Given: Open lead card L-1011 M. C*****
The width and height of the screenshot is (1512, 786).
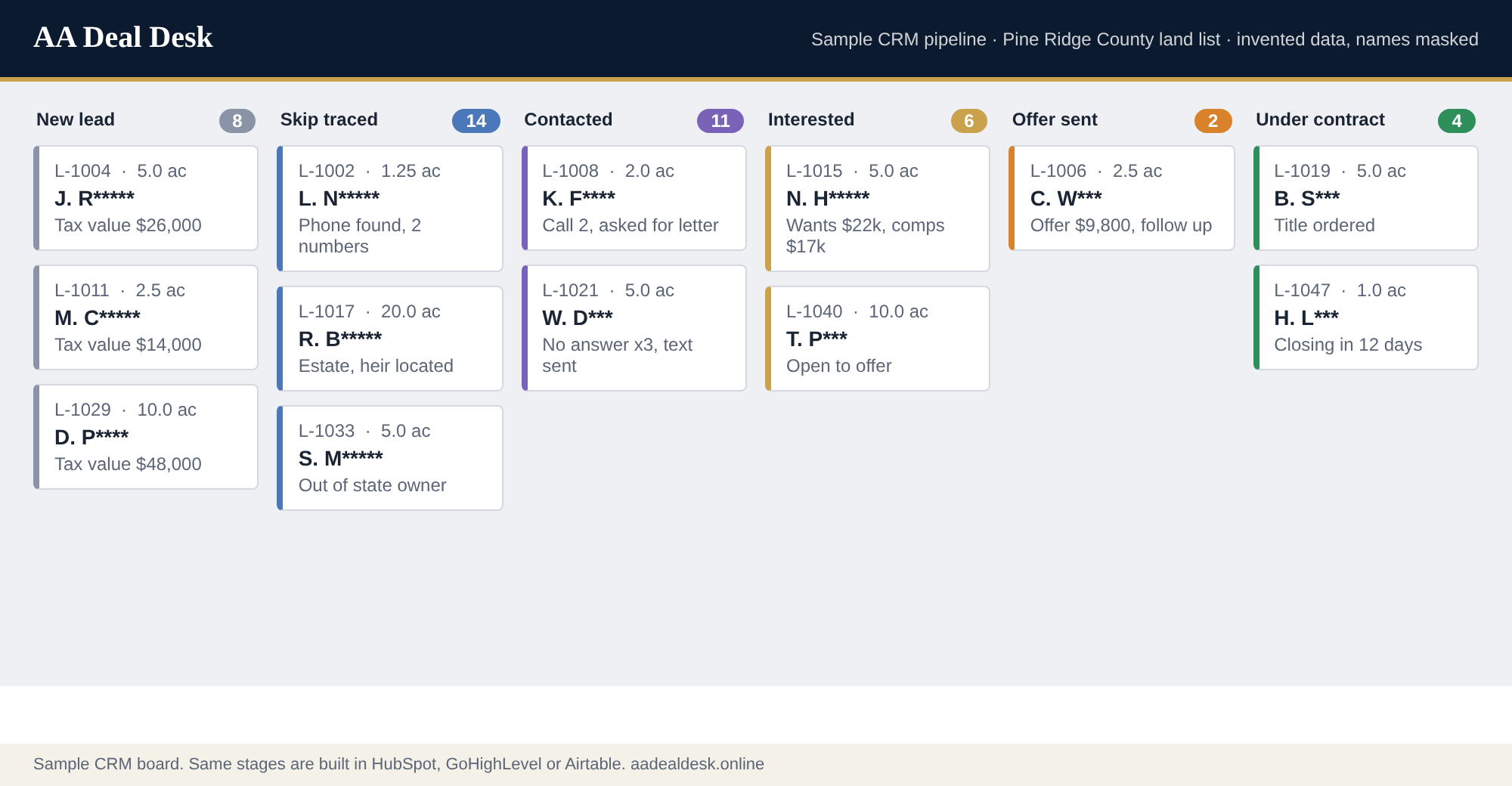Looking at the screenshot, I should click(146, 317).
